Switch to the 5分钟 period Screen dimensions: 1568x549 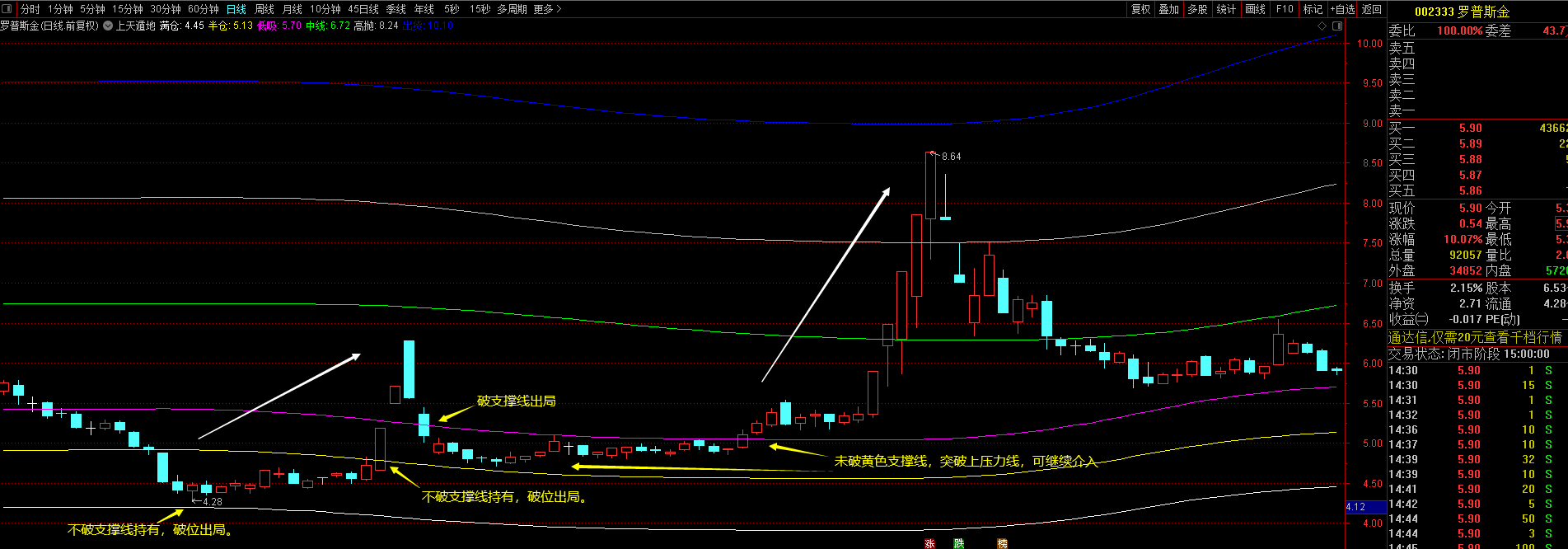click(92, 9)
